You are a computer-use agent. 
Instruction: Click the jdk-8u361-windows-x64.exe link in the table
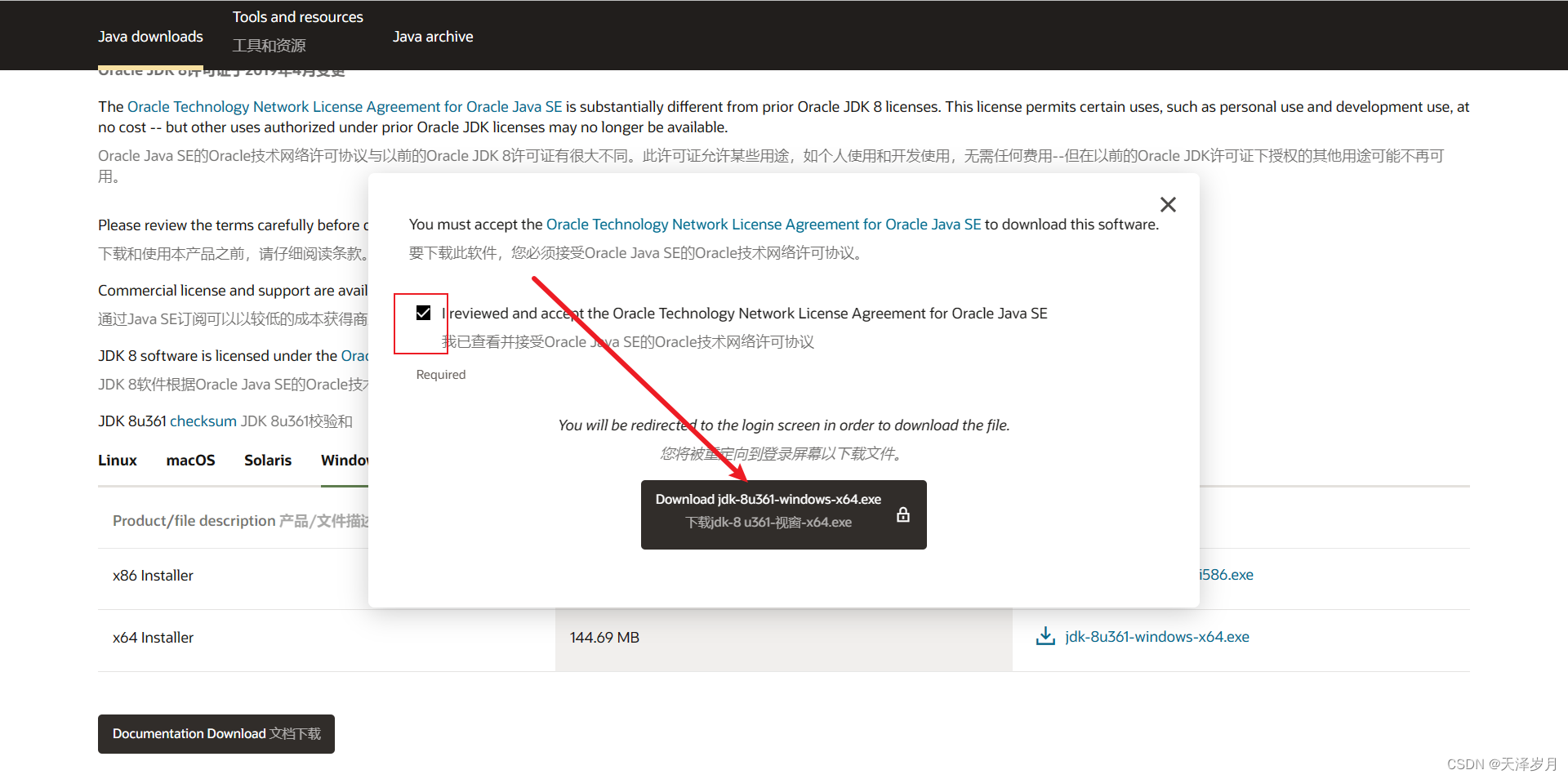point(1156,636)
